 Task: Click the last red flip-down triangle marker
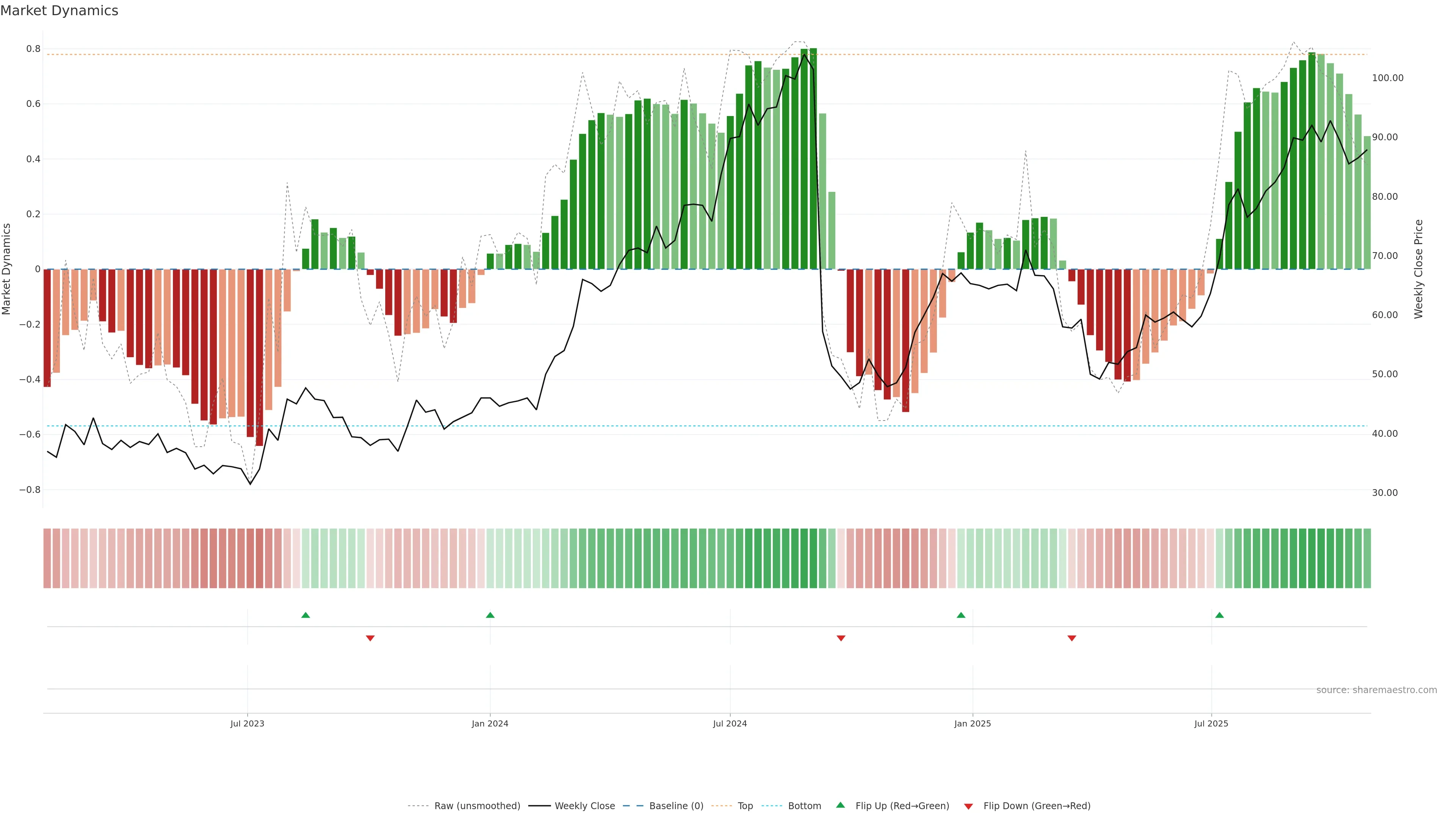[x=1072, y=638]
